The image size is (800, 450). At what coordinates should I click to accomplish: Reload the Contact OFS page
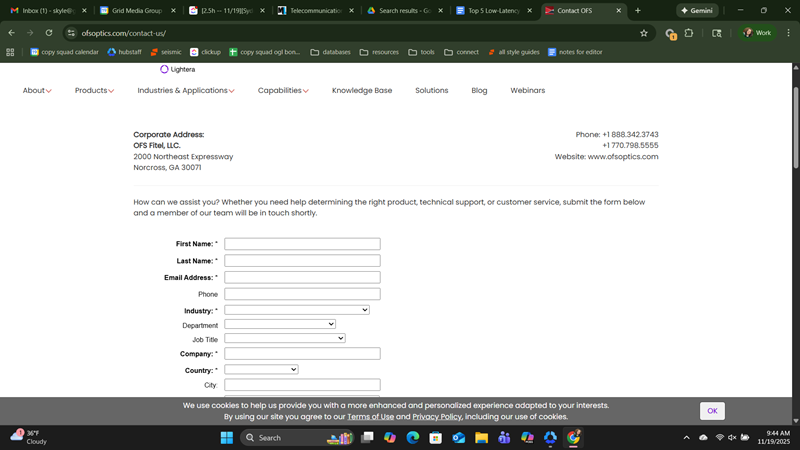point(48,33)
